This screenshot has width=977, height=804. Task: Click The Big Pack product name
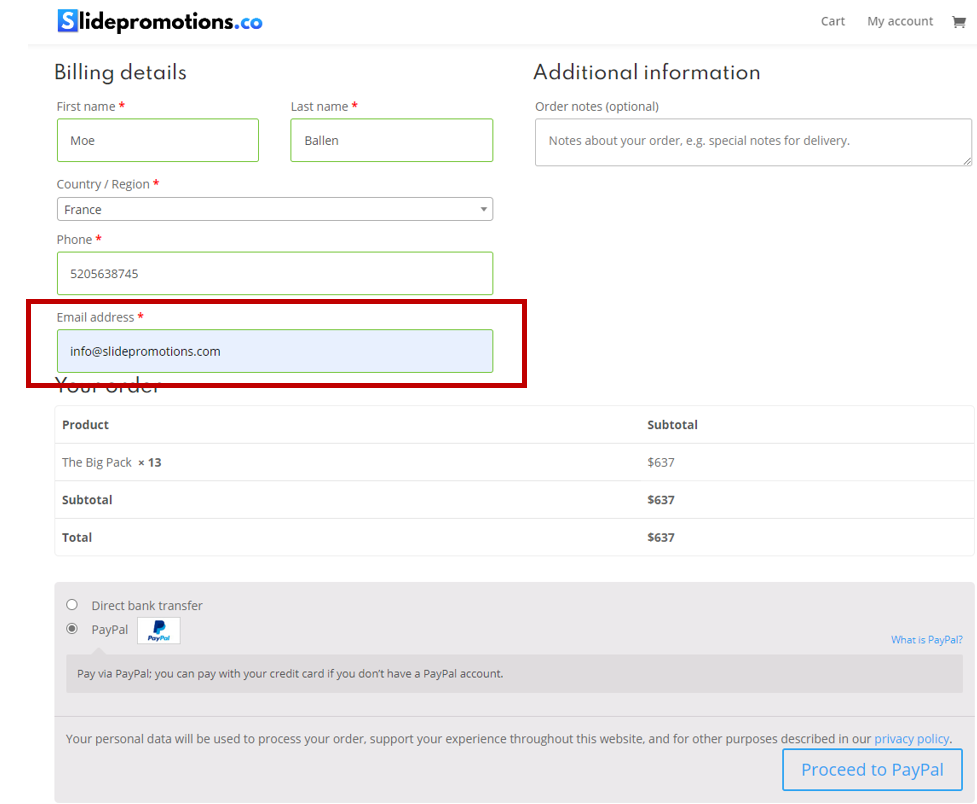pyautogui.click(x=97, y=463)
